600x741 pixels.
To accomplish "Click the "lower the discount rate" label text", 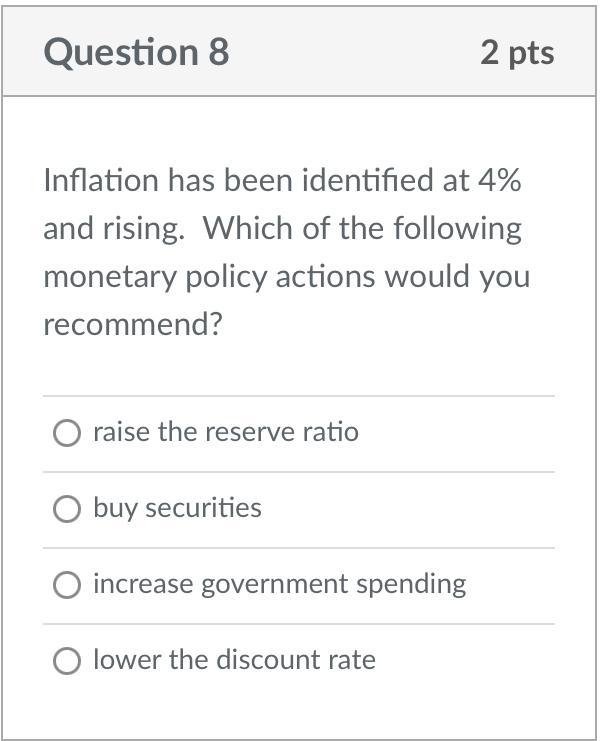I will [x=234, y=659].
